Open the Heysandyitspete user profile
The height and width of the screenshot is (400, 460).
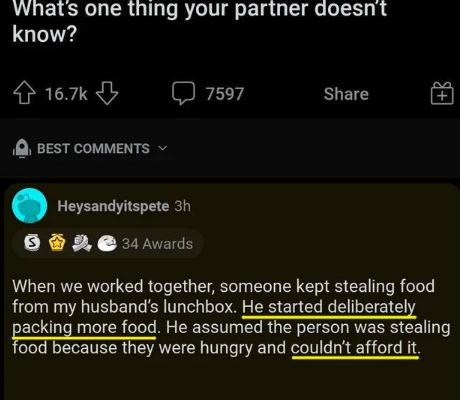113,206
